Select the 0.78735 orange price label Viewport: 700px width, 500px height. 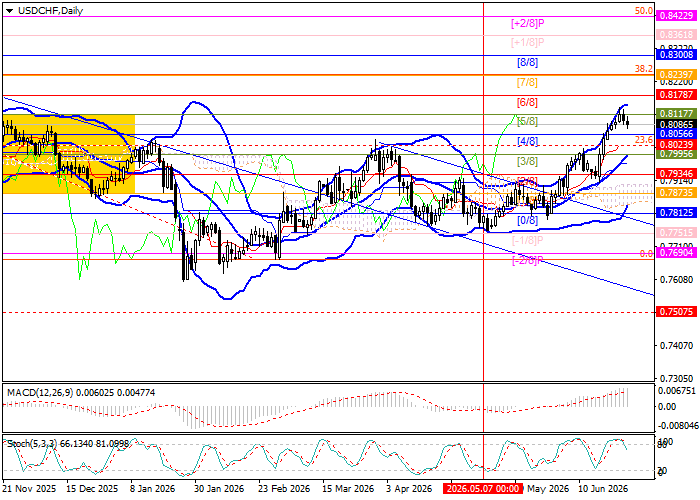tap(676, 193)
